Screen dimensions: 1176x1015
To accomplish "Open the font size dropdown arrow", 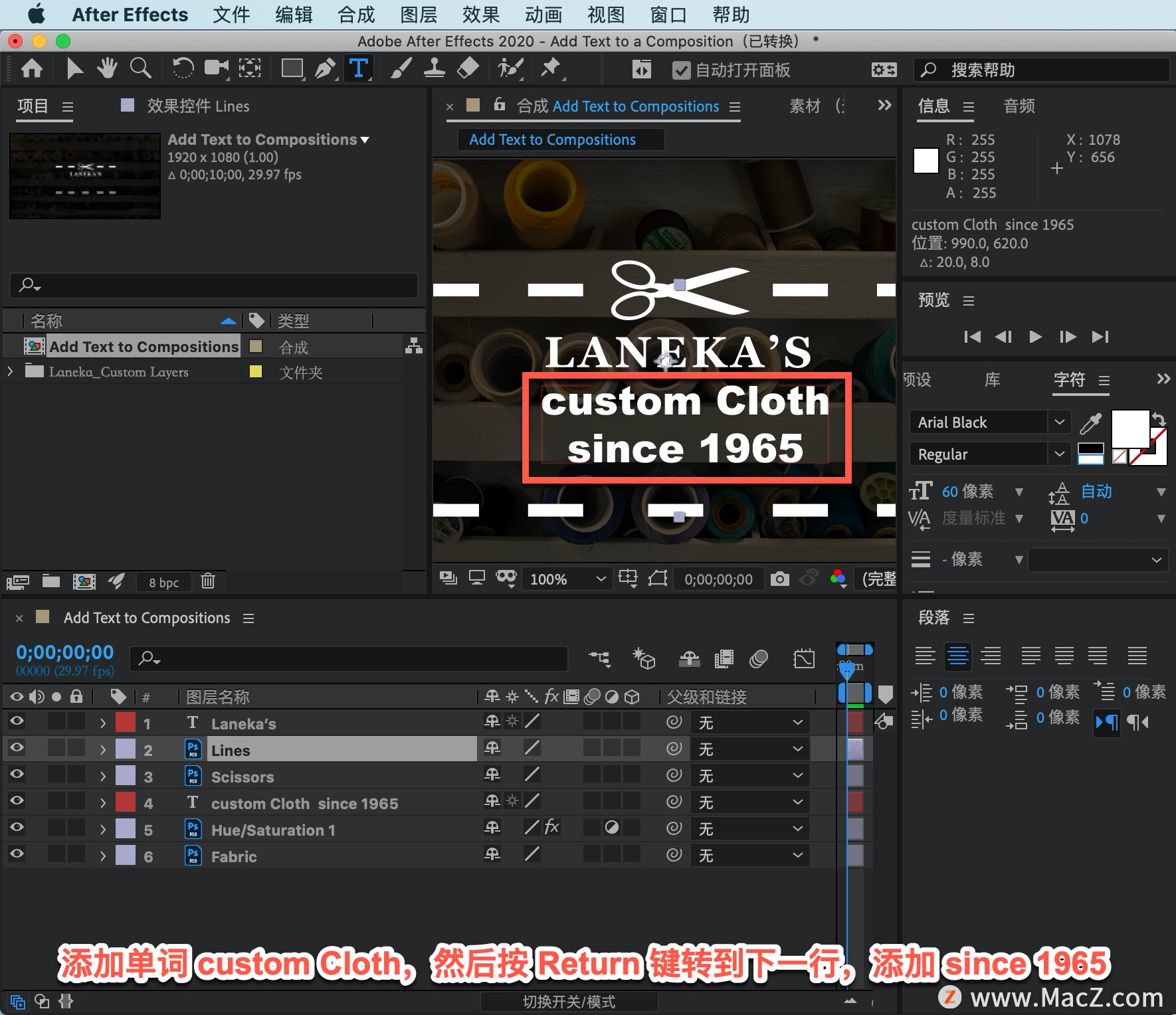I will 1019,492.
